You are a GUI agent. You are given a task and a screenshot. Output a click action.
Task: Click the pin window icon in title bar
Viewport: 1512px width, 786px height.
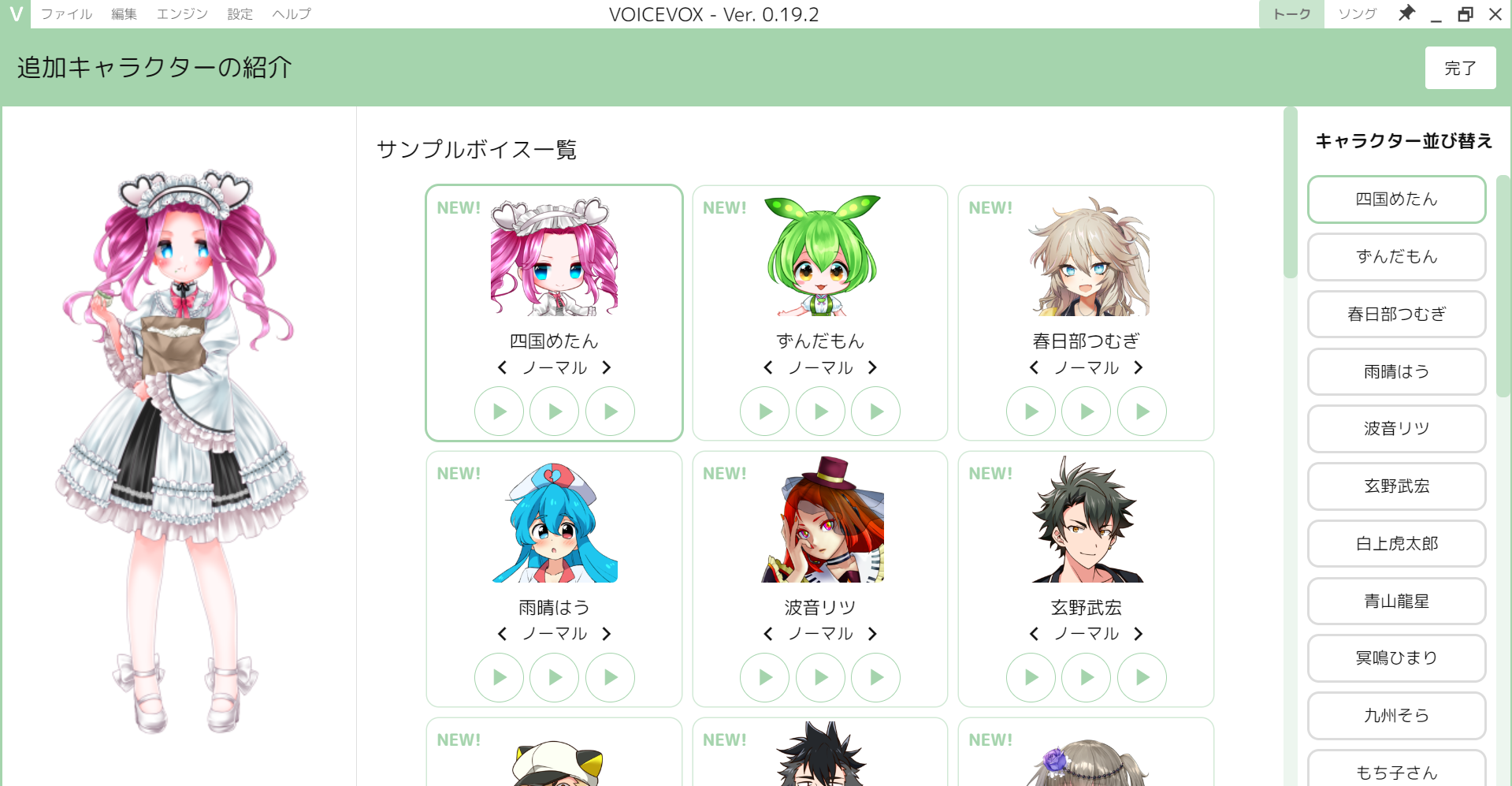[1406, 14]
